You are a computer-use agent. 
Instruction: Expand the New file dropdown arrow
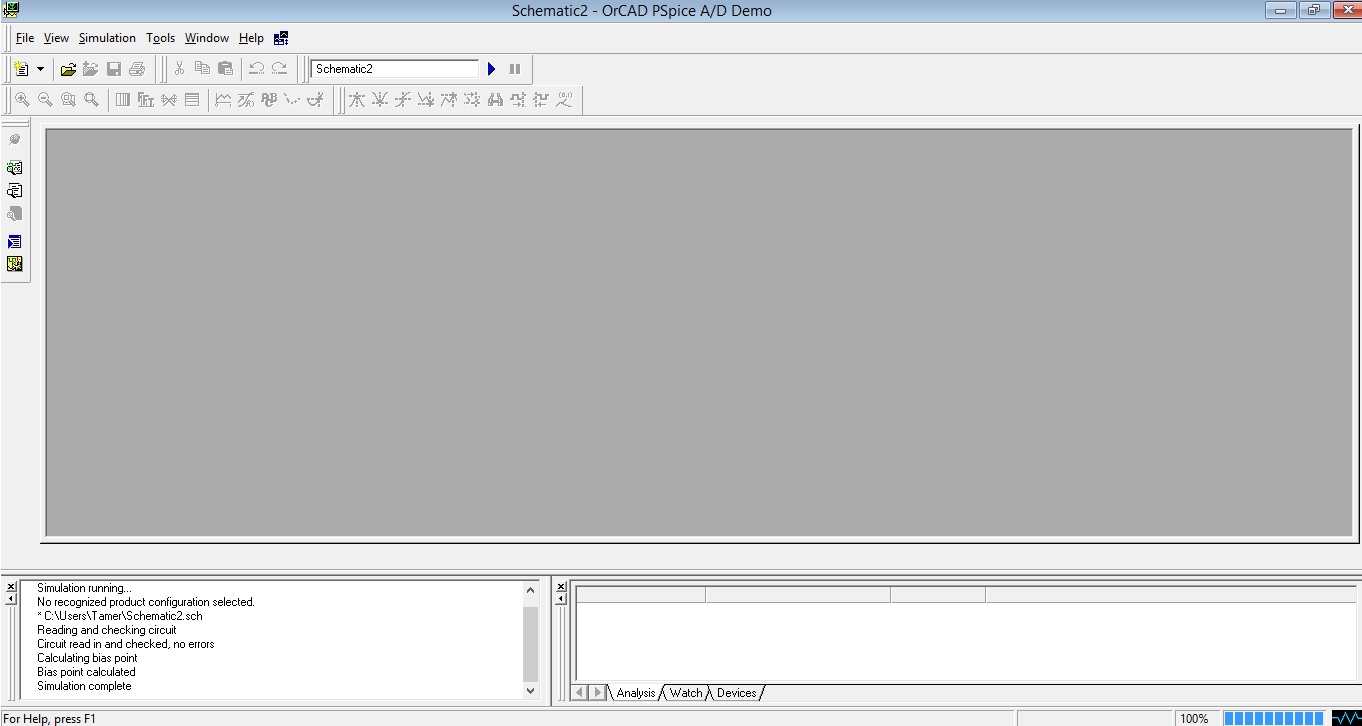click(40, 69)
